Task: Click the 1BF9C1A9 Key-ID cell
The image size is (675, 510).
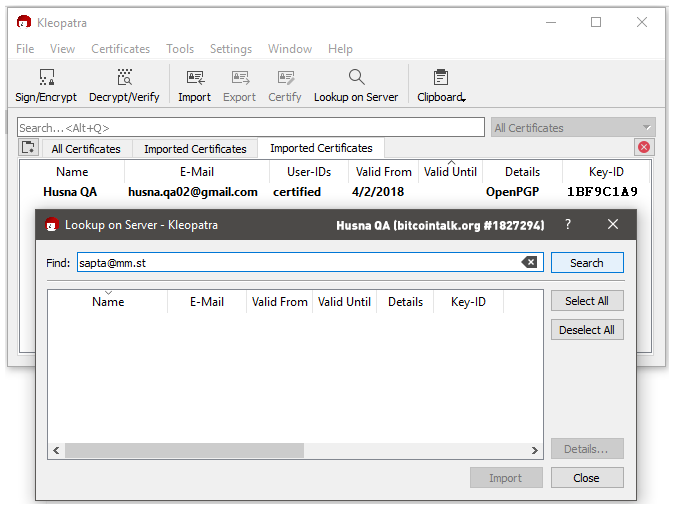Action: tap(602, 192)
